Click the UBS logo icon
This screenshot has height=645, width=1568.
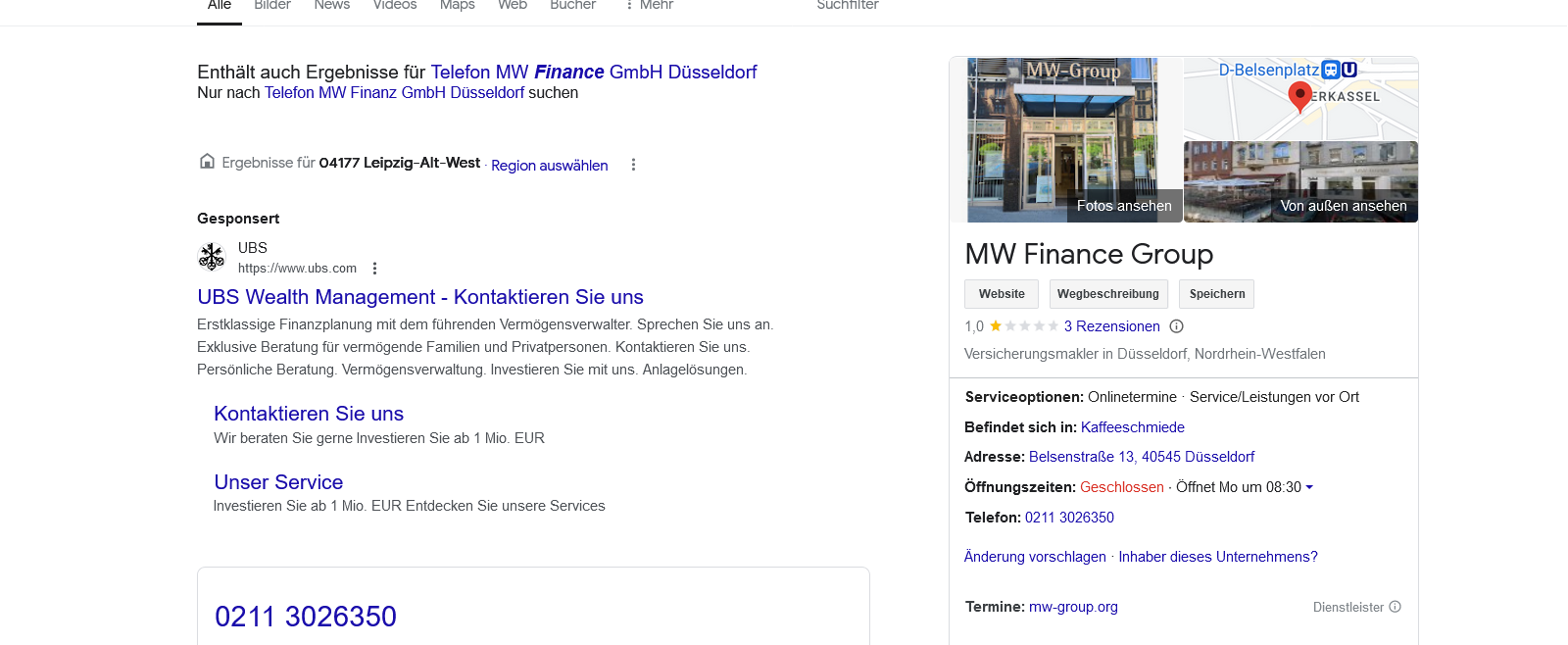pyautogui.click(x=212, y=257)
